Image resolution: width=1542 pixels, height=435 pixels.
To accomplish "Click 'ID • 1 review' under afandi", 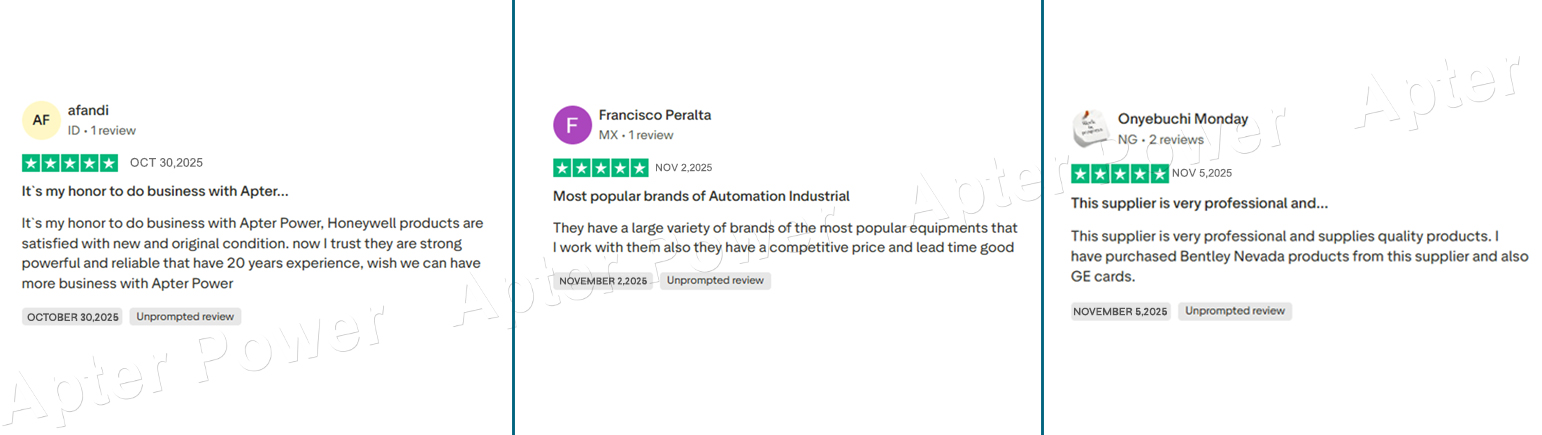I will coord(101,131).
